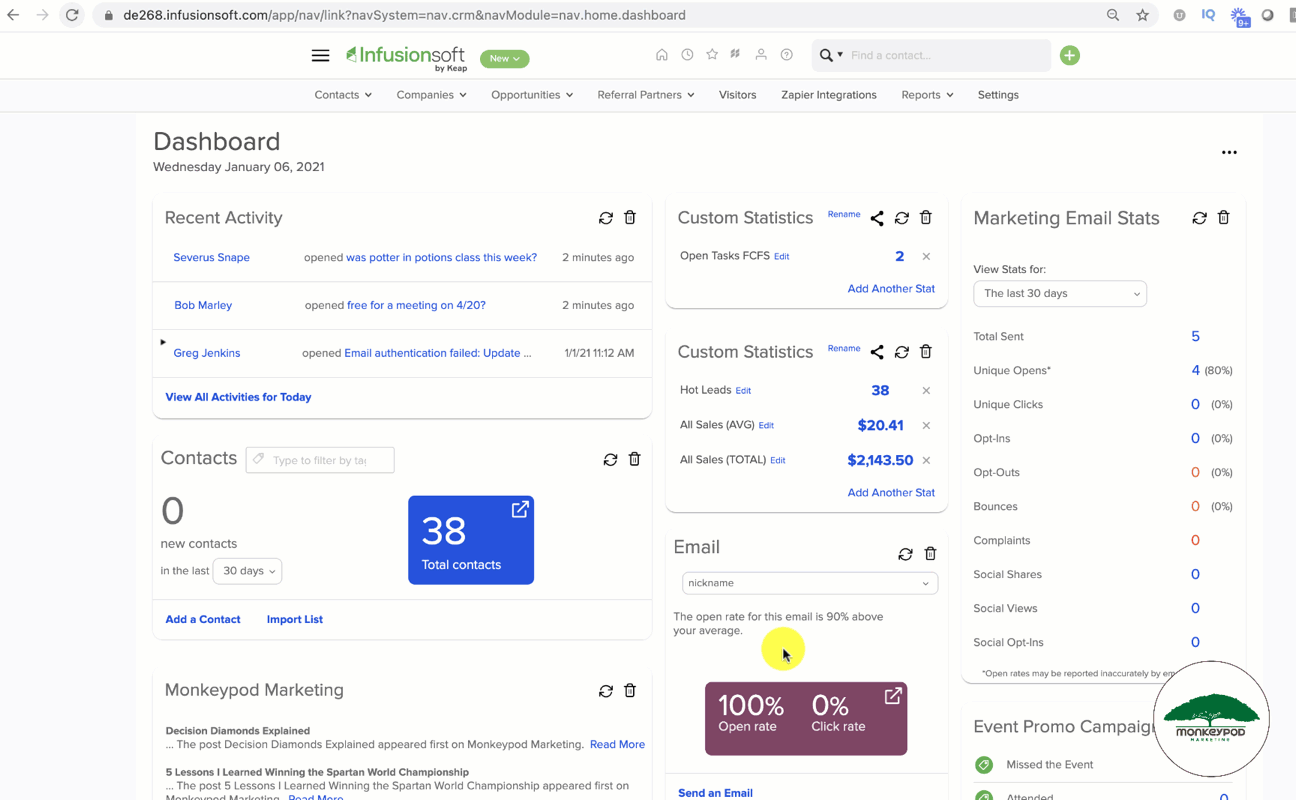Open the Contacts navigation menu

click(x=343, y=95)
